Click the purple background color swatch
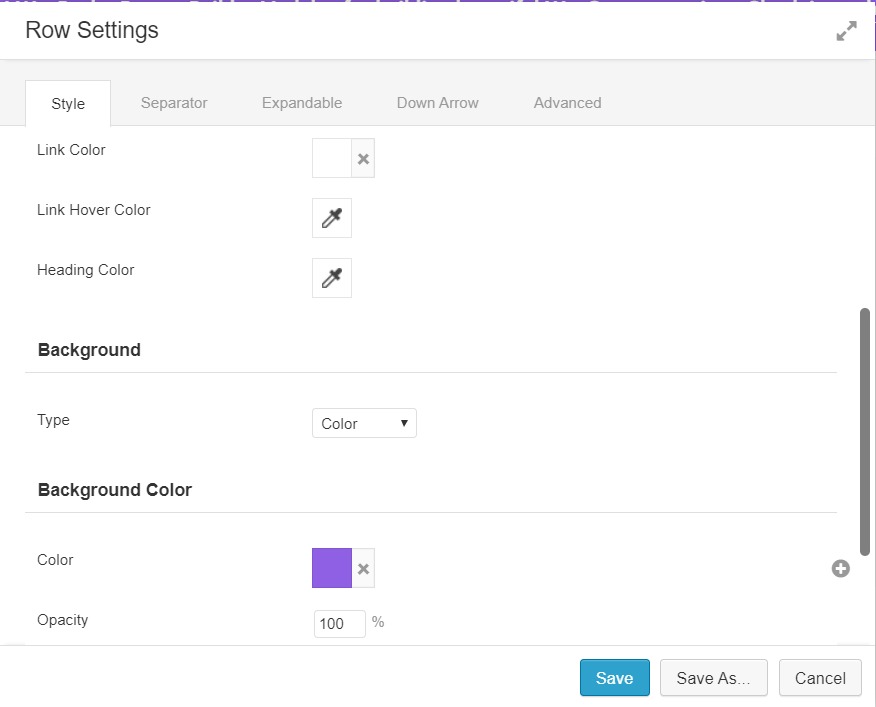 point(332,568)
